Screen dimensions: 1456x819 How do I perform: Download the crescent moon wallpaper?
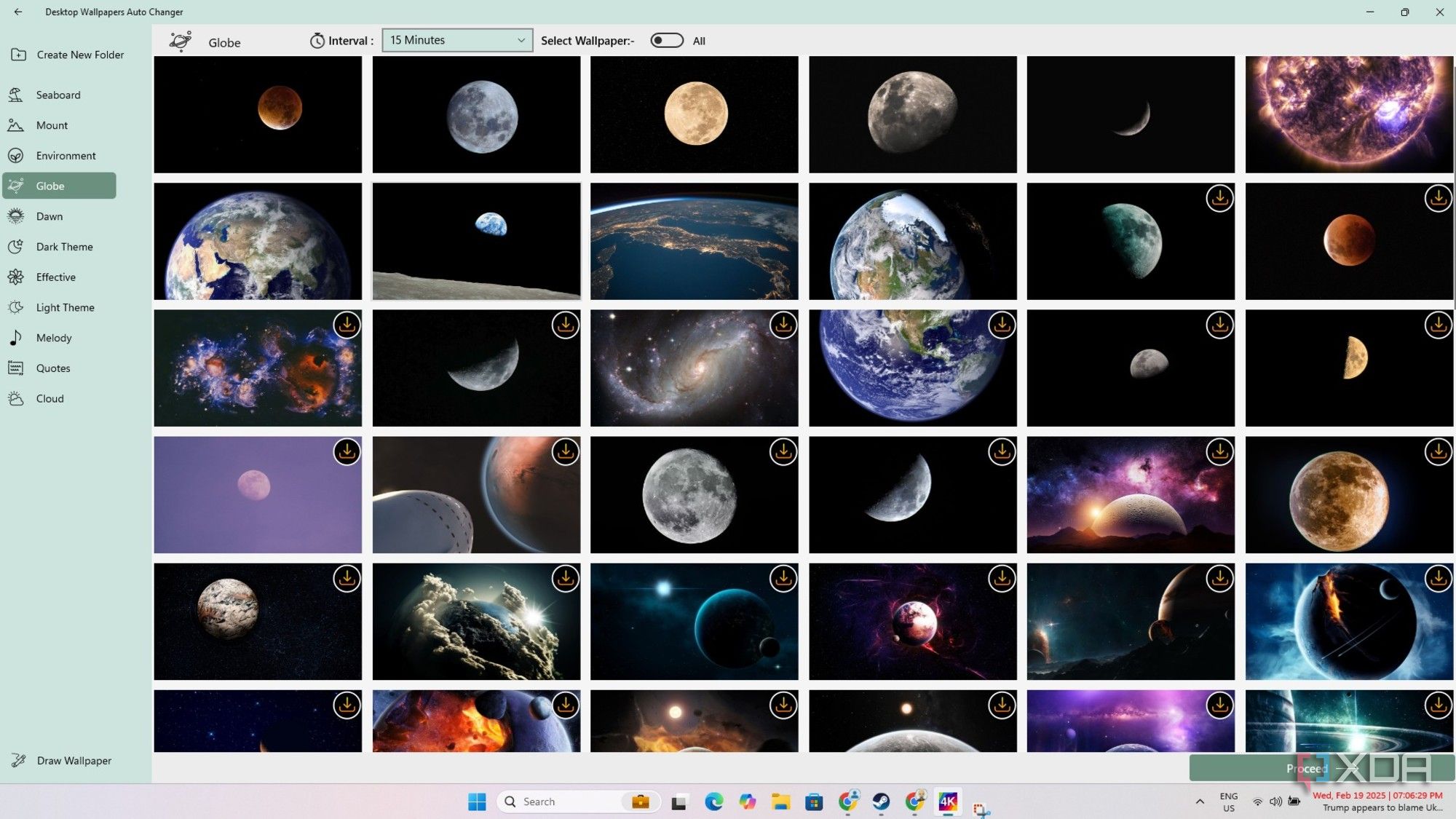click(x=565, y=325)
